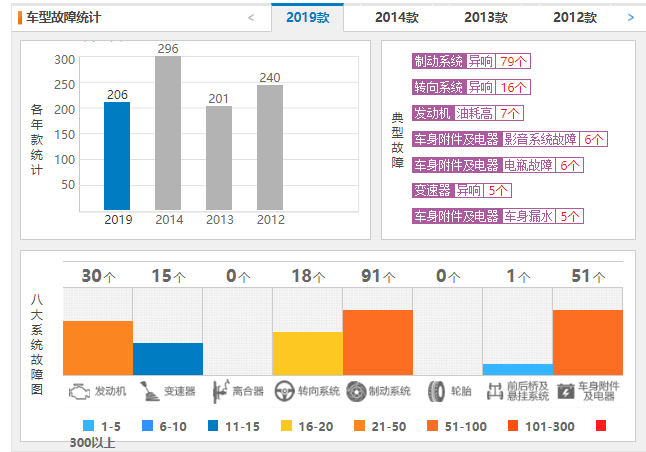This screenshot has height=452, width=646.
Task: Click the 51-100 legend swatch
Action: pyautogui.click(x=433, y=426)
